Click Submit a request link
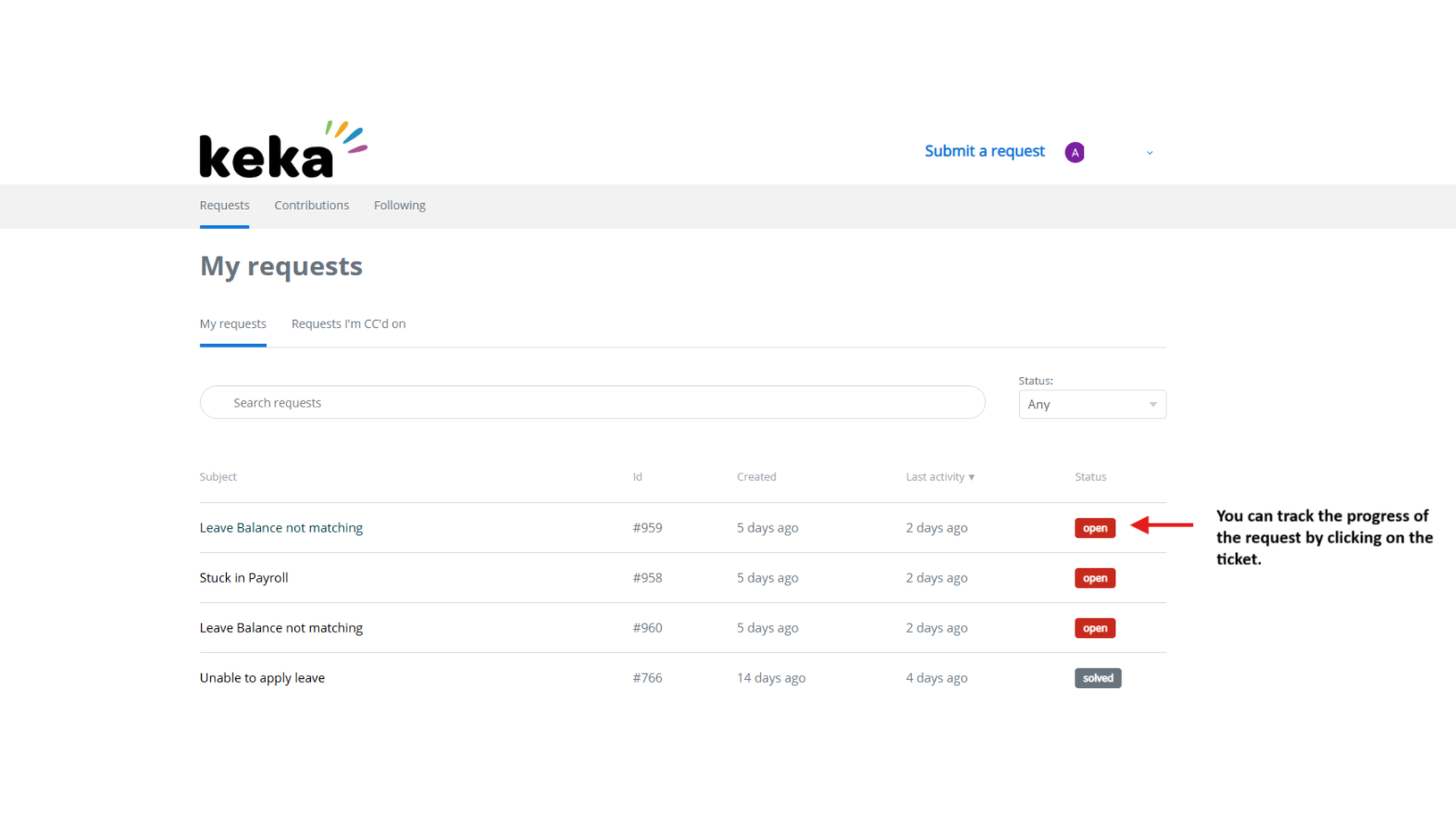 (984, 151)
